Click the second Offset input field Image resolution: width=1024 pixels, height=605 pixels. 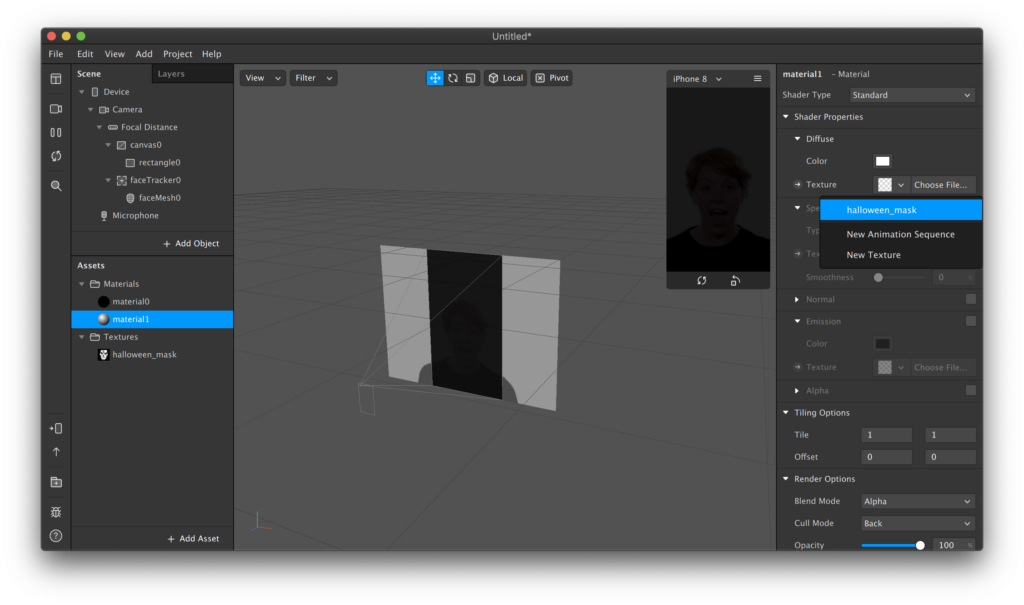[x=950, y=457]
